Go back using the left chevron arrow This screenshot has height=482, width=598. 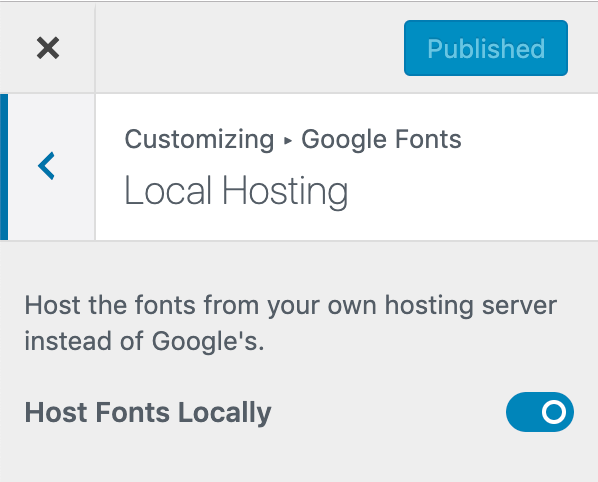(47, 166)
